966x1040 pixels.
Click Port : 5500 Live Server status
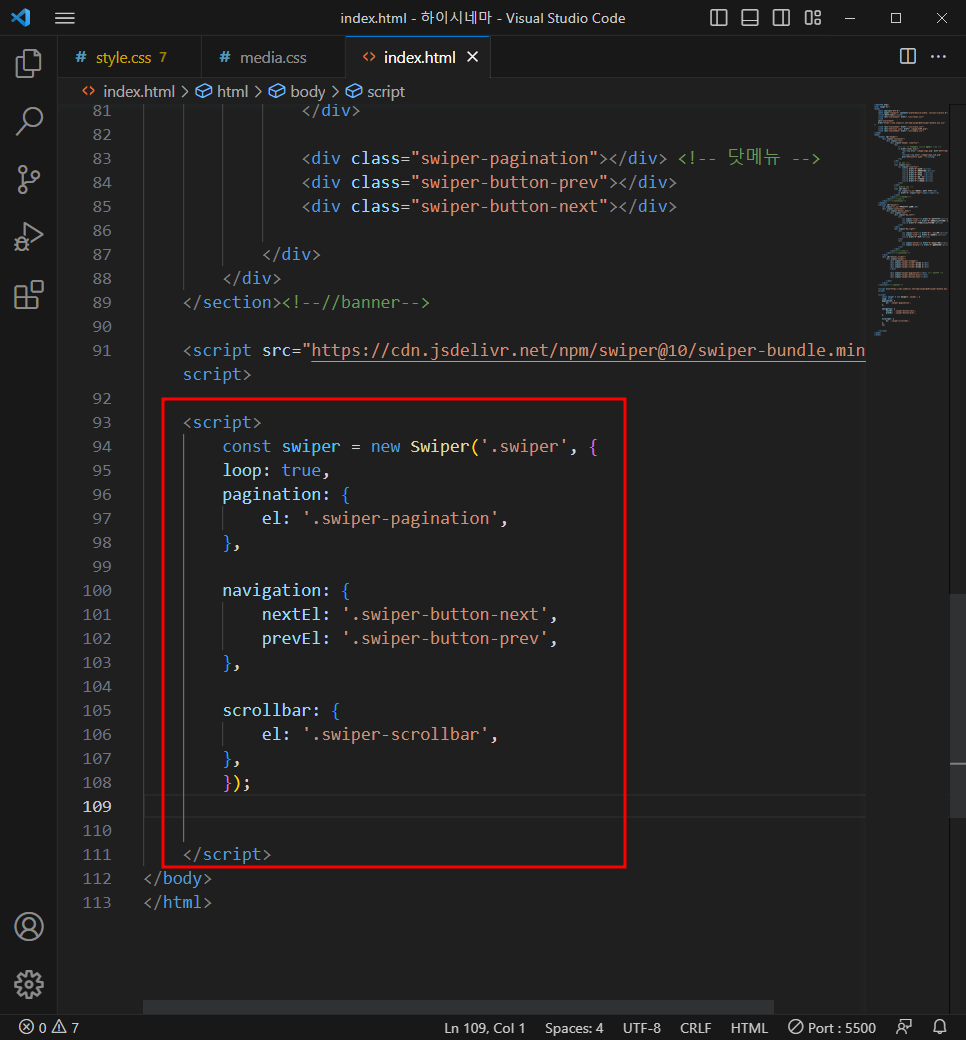832,1027
